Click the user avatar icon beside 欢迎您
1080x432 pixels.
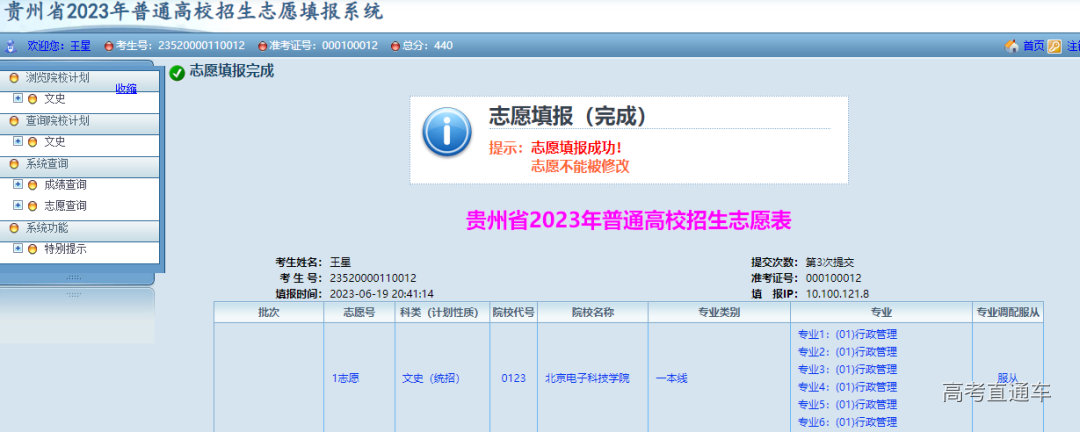pos(11,46)
